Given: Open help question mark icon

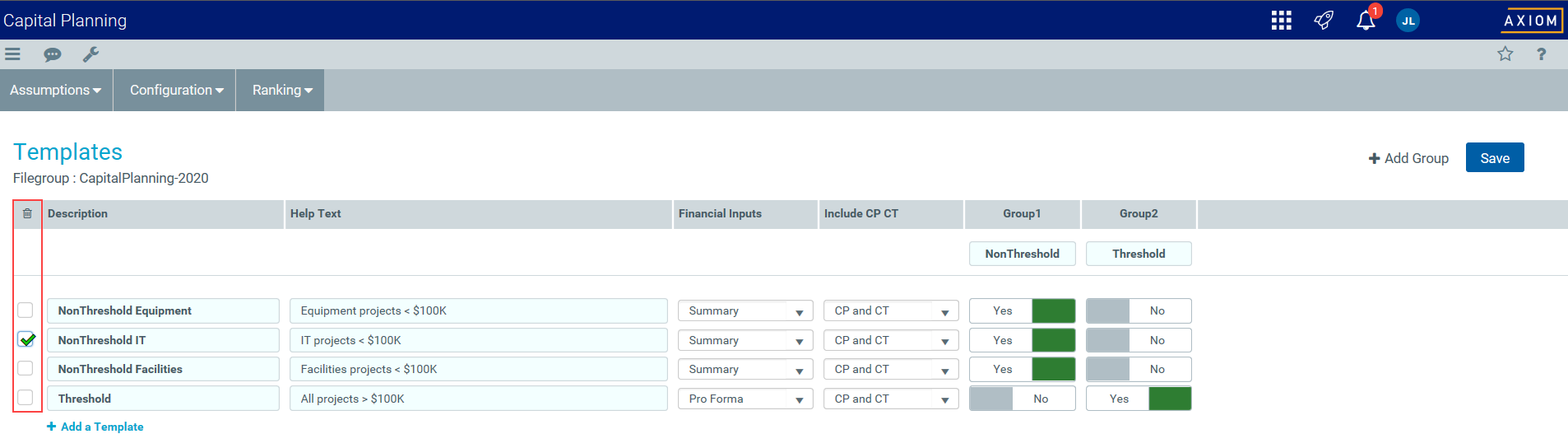Looking at the screenshot, I should pos(1541,54).
